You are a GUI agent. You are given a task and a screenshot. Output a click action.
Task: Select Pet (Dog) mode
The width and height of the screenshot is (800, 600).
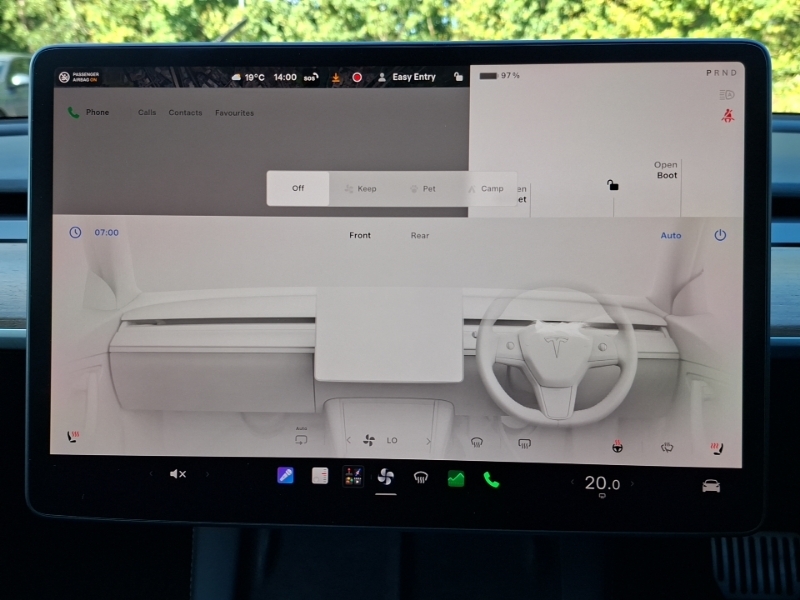(423, 189)
